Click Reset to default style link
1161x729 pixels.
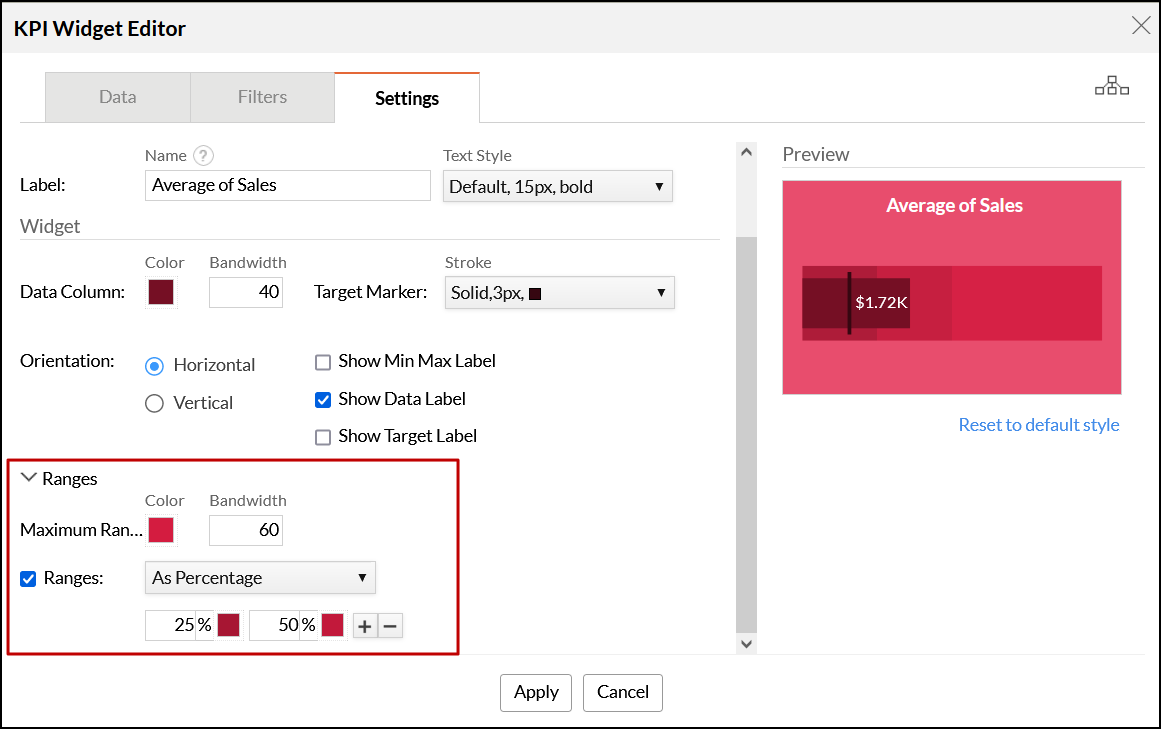(x=1039, y=425)
